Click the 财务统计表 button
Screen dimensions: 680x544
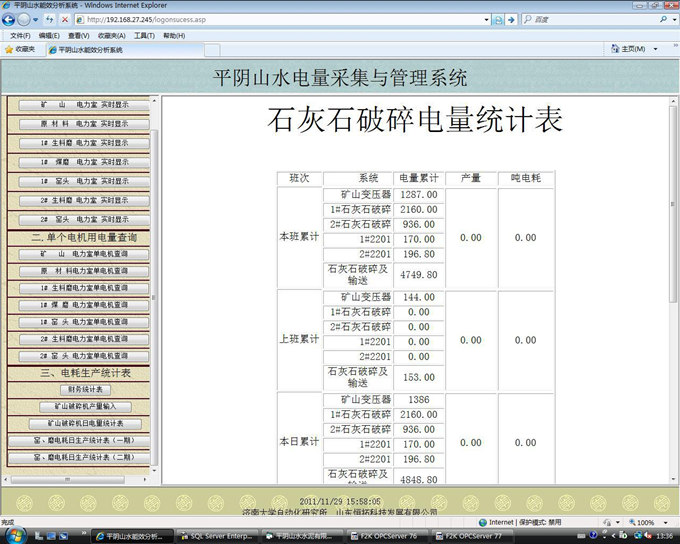point(84,390)
